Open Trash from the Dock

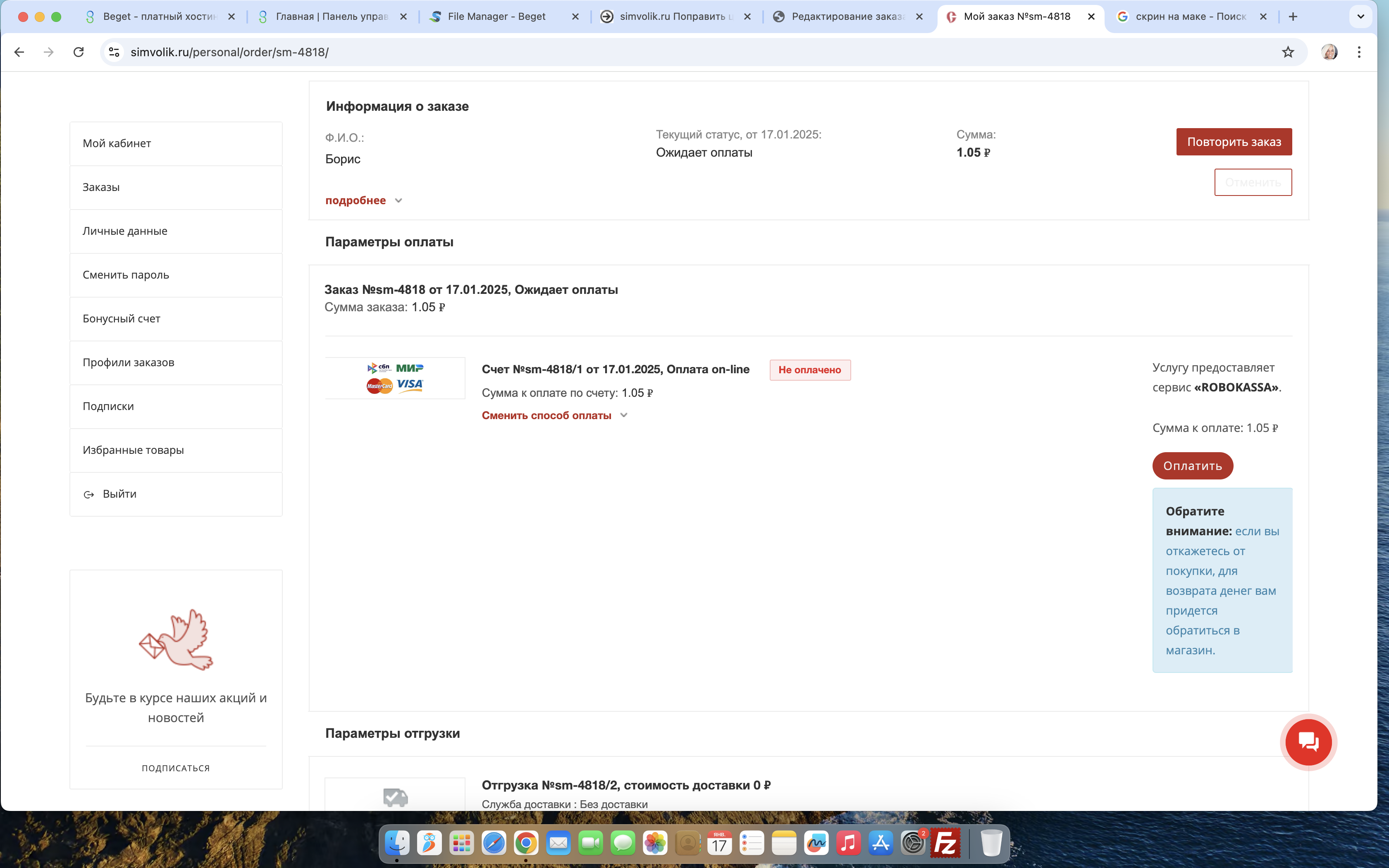coord(991,843)
